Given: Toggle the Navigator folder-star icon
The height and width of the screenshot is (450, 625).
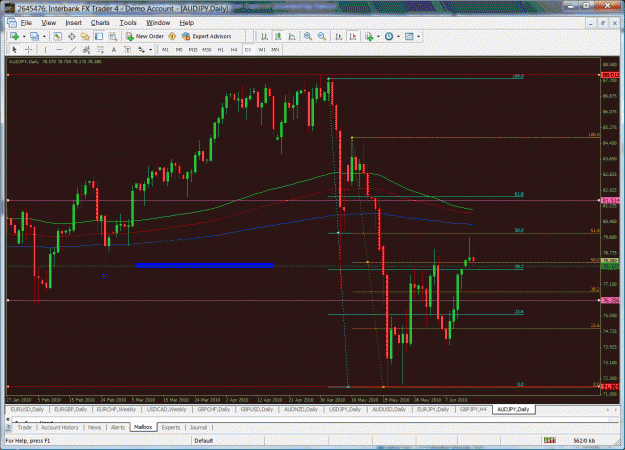Looking at the screenshot, I should click(85, 36).
